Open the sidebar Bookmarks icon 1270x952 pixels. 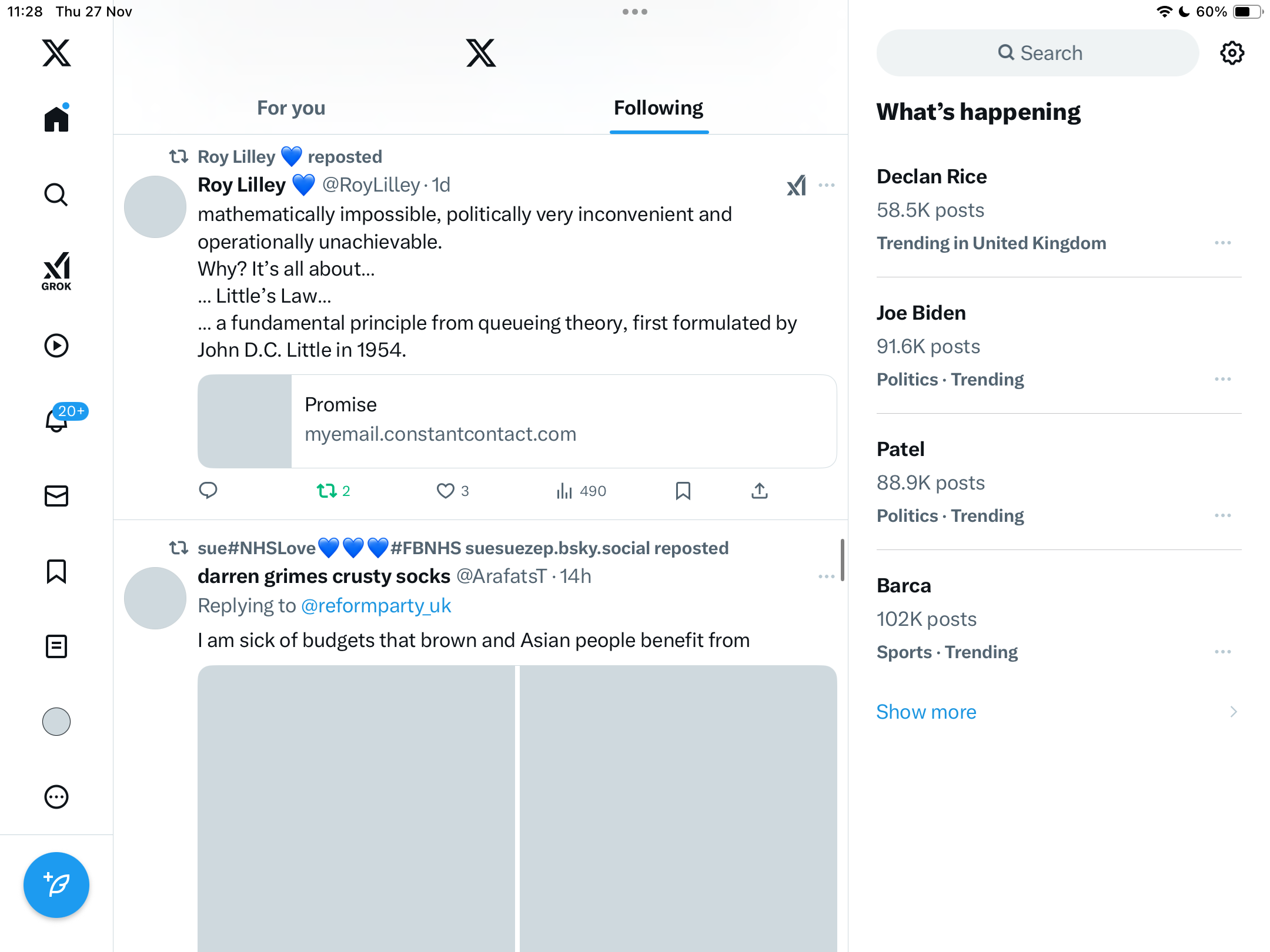click(x=56, y=571)
